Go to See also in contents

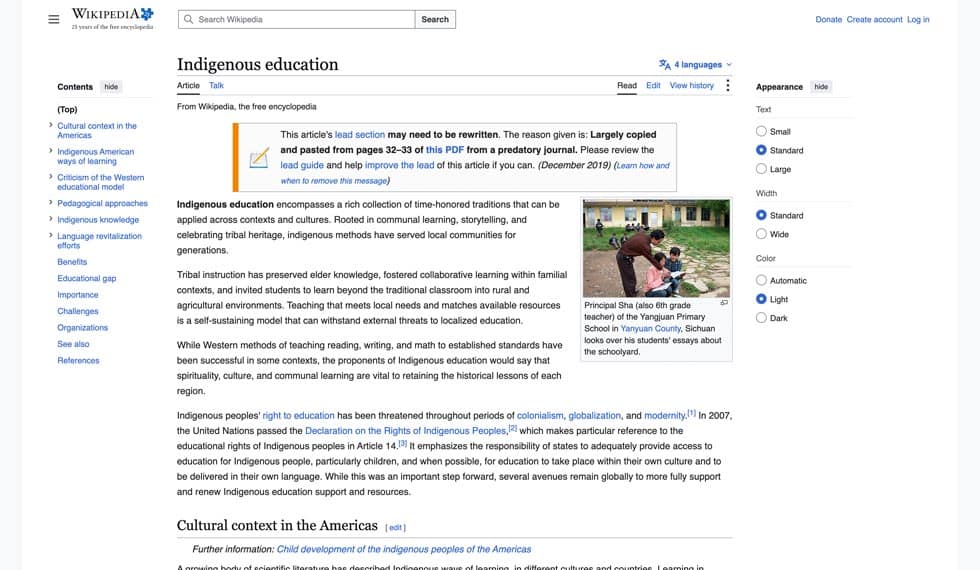coord(73,344)
